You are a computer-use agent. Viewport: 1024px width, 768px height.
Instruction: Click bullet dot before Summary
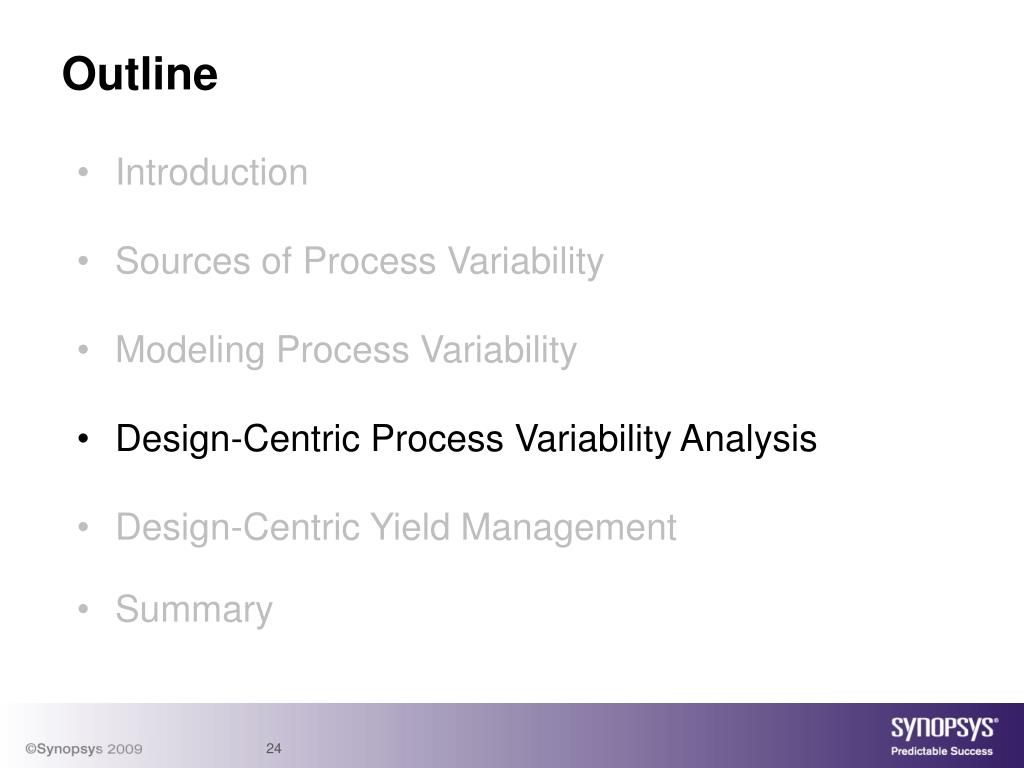pos(82,609)
